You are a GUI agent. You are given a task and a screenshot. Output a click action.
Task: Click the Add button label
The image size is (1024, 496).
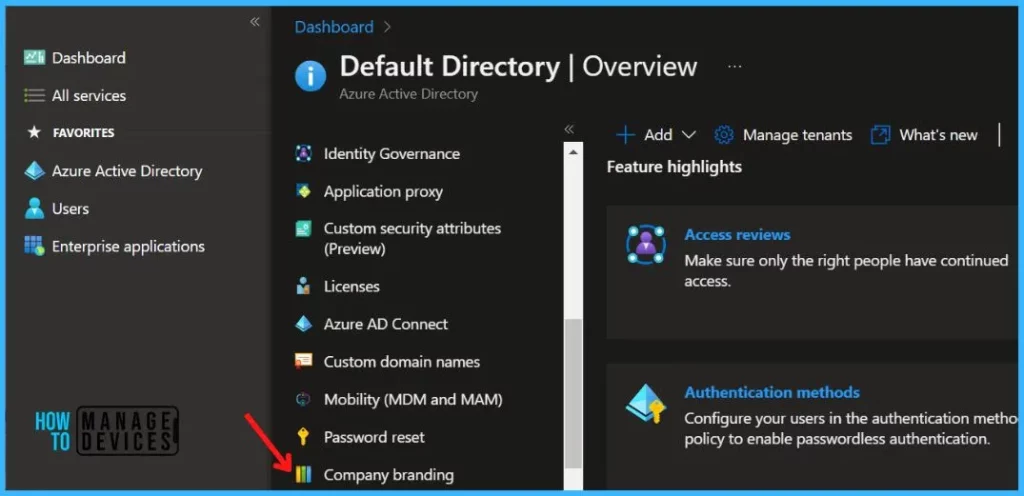(x=658, y=135)
